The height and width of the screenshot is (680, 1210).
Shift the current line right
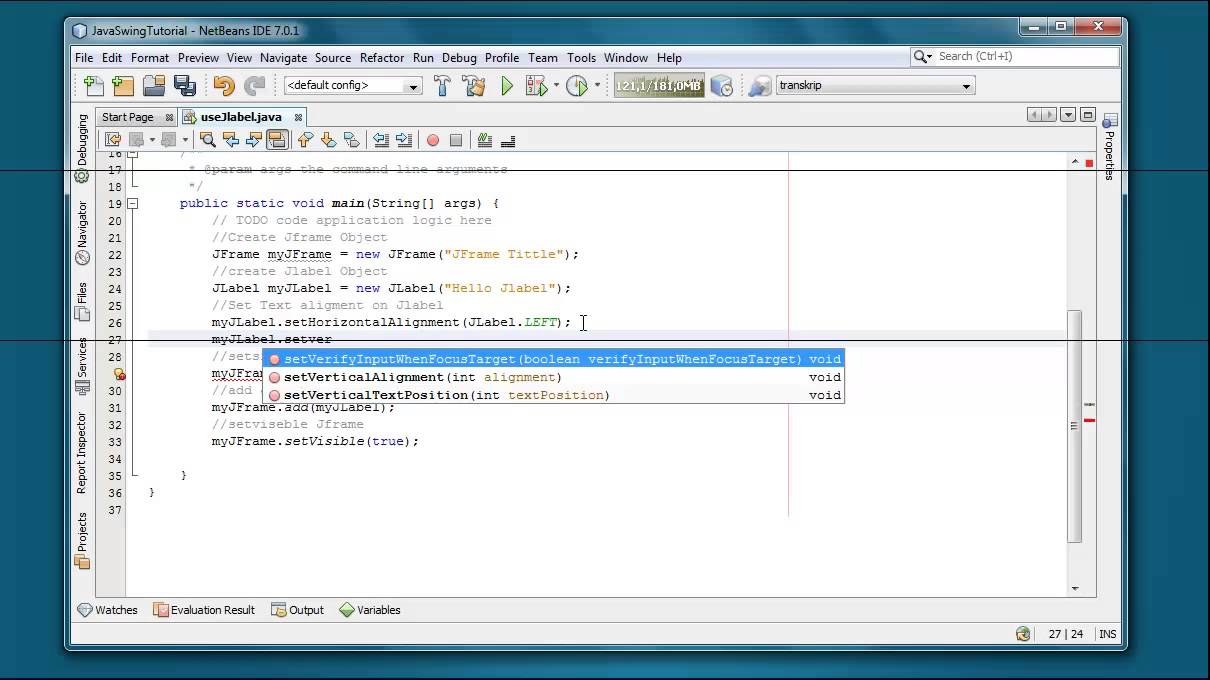[404, 140]
